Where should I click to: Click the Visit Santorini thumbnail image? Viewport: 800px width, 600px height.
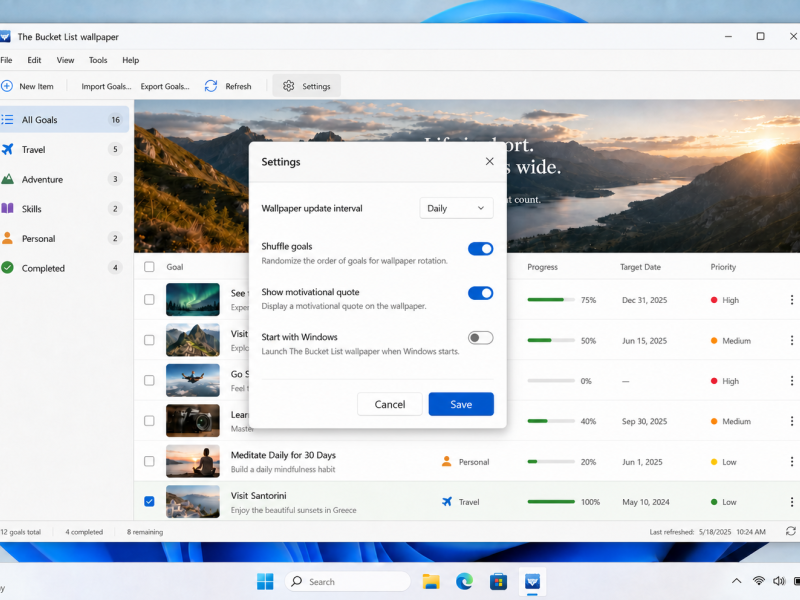[x=193, y=502]
